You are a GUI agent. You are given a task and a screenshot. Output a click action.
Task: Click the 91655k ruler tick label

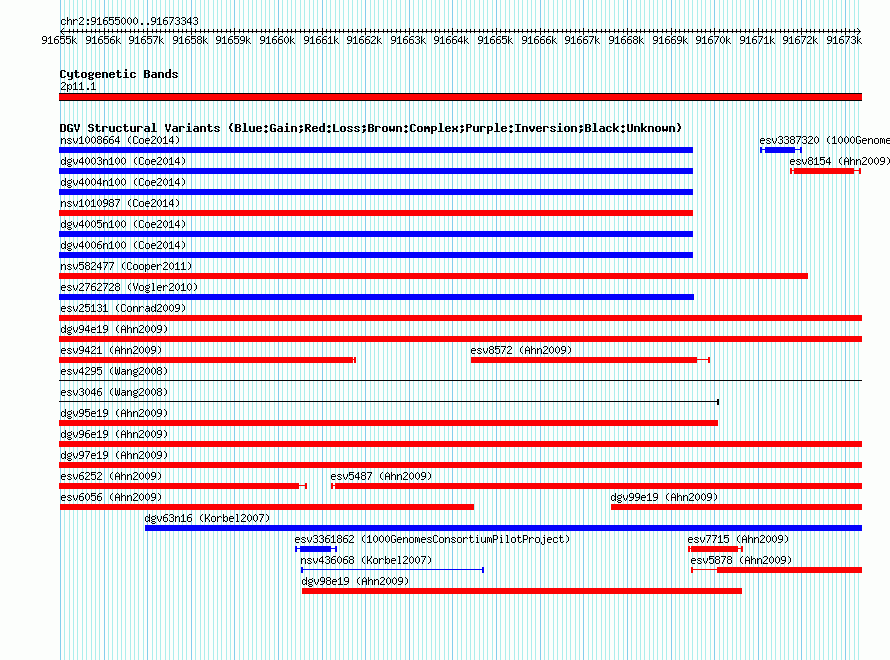click(x=59, y=40)
